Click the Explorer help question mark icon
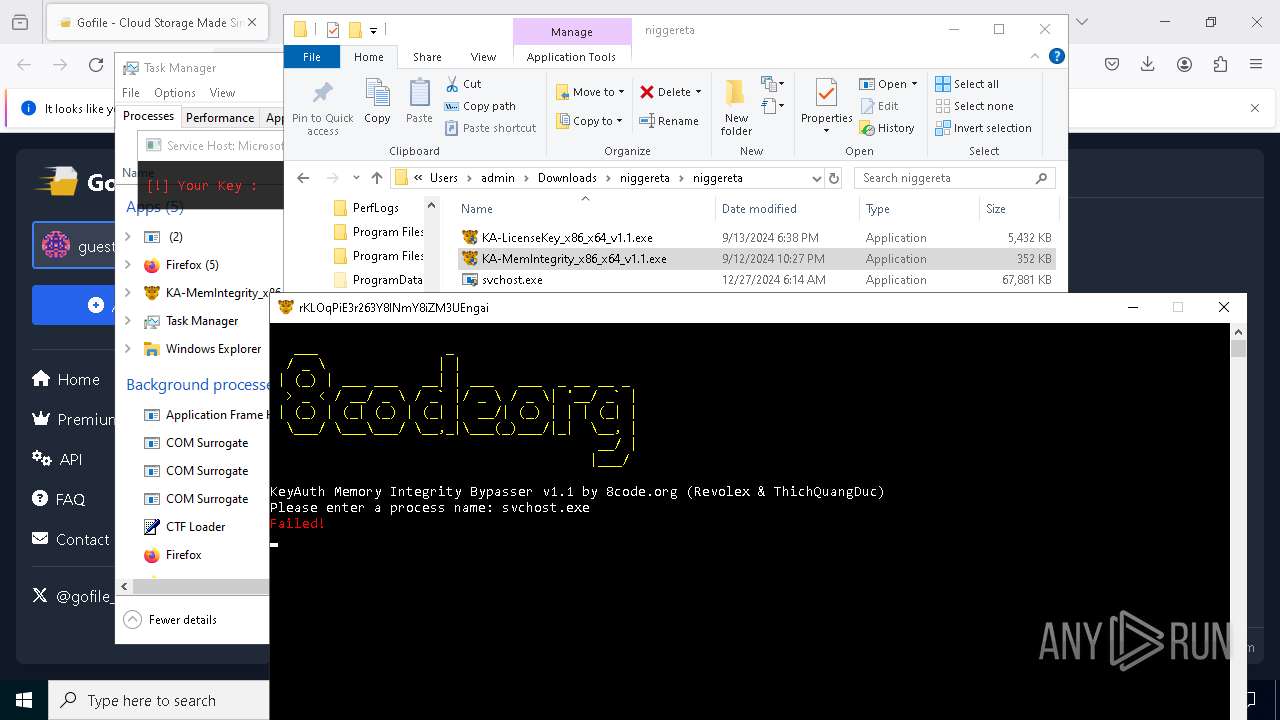The height and width of the screenshot is (720, 1280). pyautogui.click(x=1056, y=57)
